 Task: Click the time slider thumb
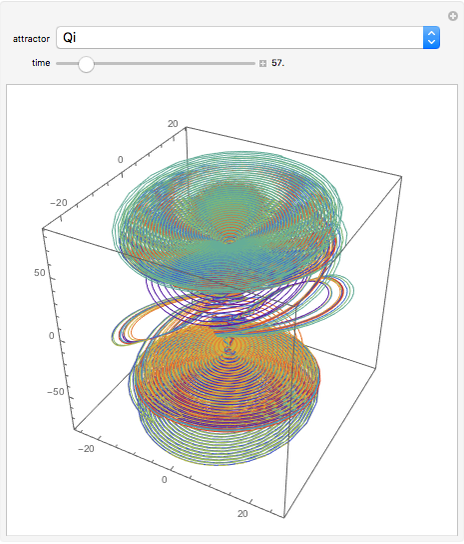pos(86,64)
